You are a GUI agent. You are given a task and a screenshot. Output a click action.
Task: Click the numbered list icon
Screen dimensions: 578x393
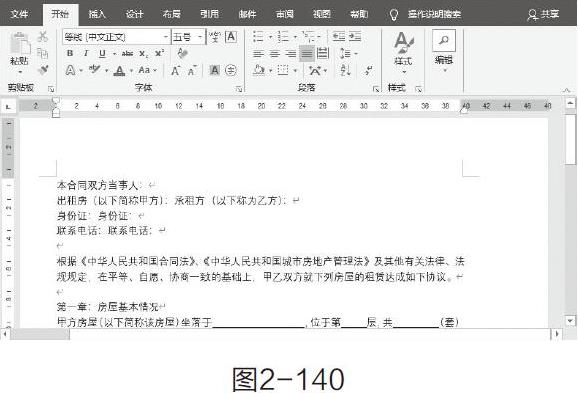(x=283, y=36)
